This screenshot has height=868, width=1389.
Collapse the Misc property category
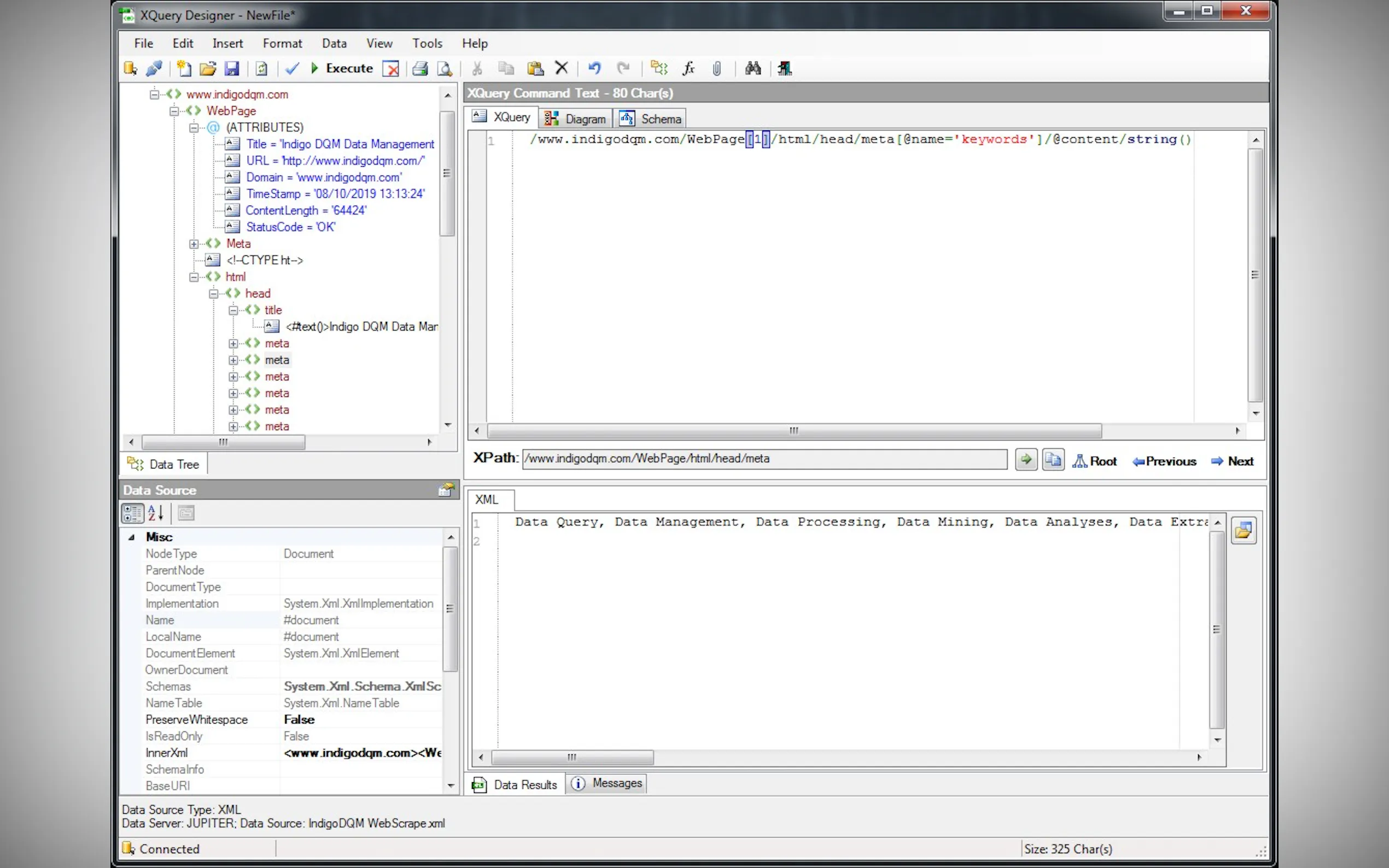[x=131, y=537]
